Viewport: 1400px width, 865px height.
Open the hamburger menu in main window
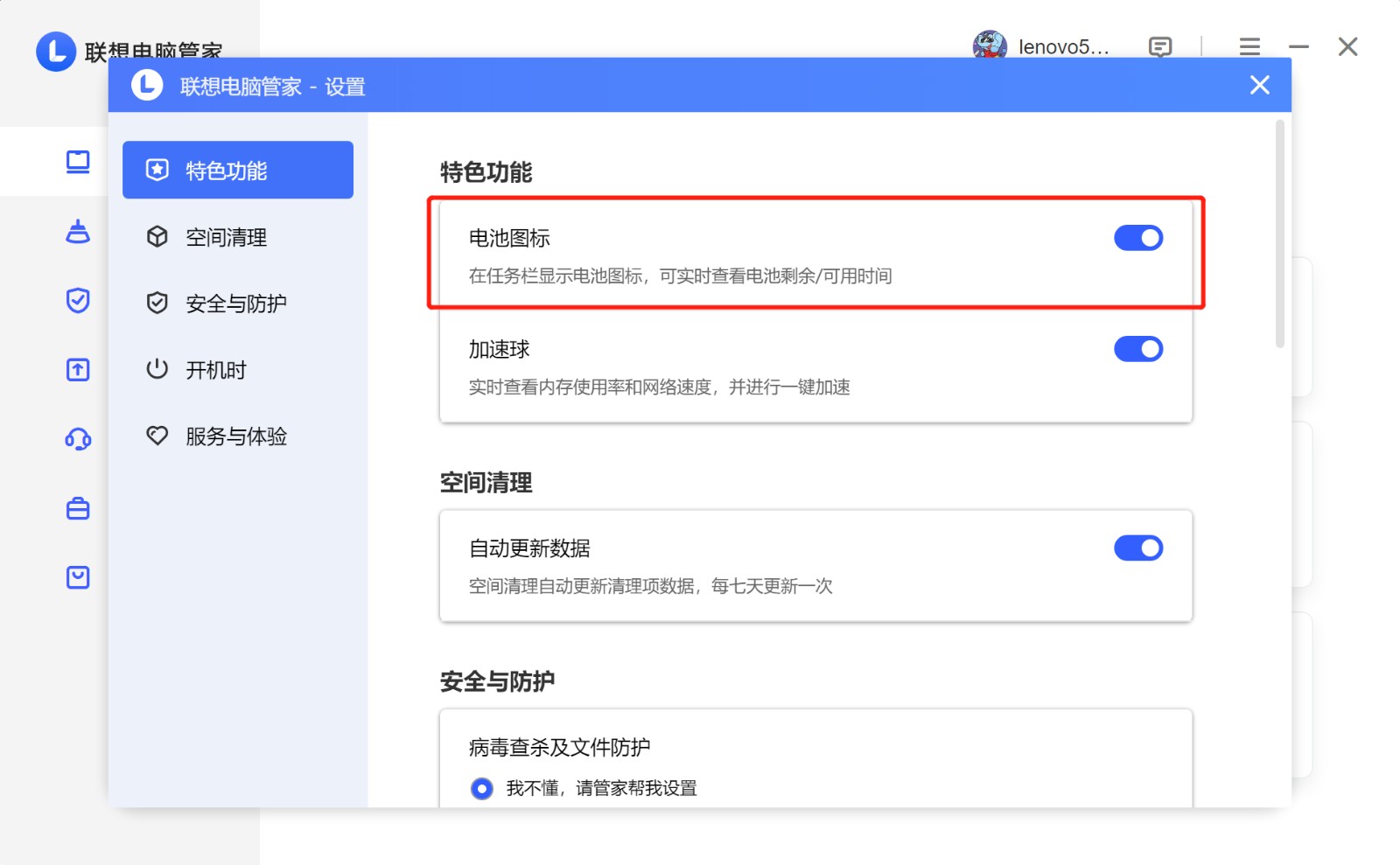click(x=1249, y=47)
